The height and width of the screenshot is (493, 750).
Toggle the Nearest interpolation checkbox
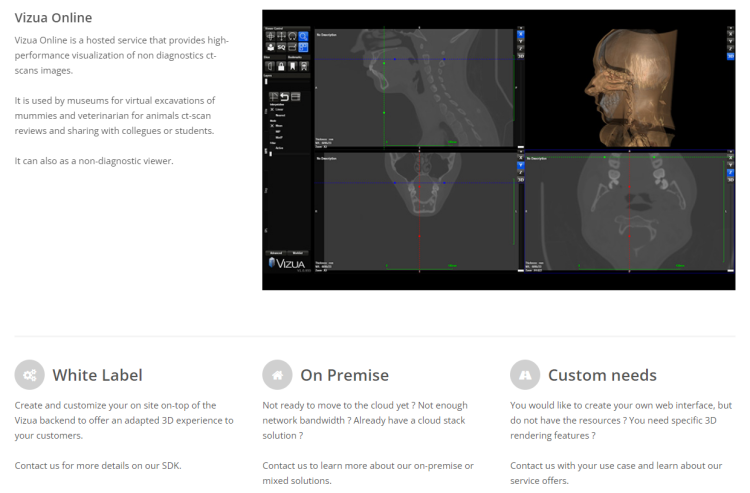(272, 115)
